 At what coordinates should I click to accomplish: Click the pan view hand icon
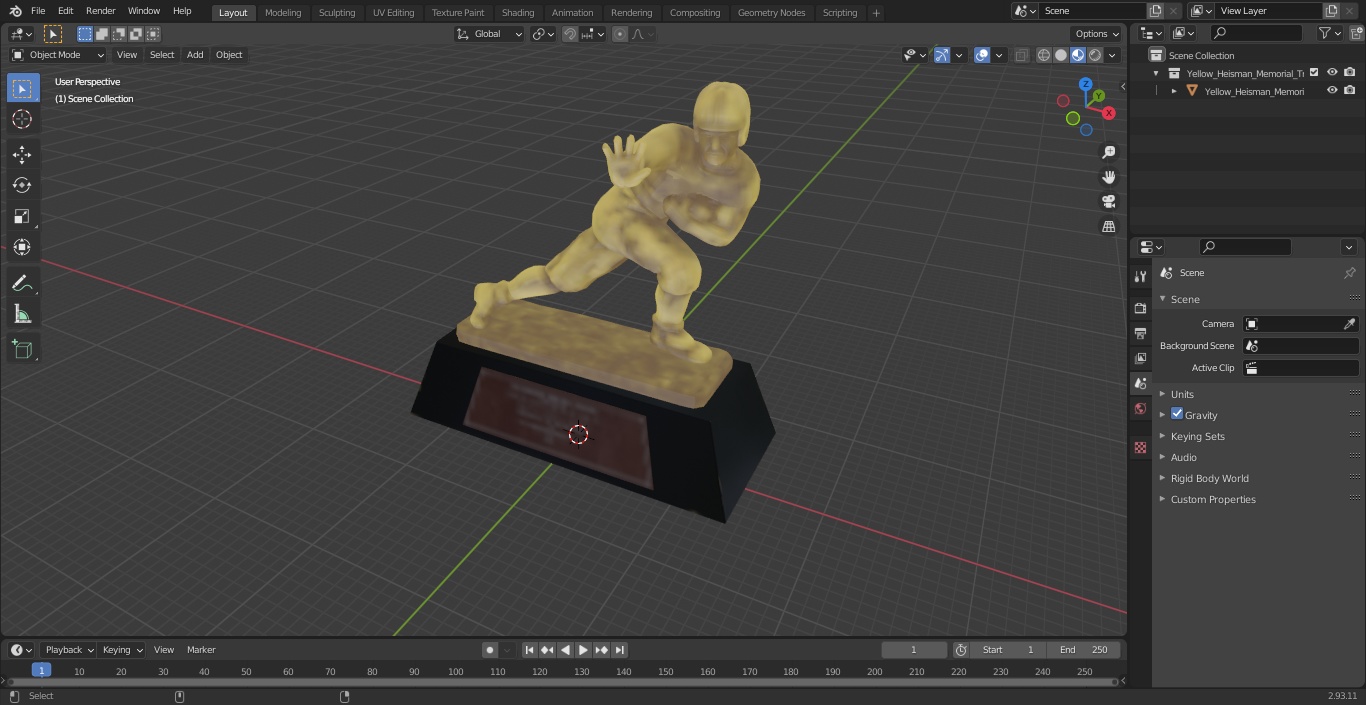1108,177
